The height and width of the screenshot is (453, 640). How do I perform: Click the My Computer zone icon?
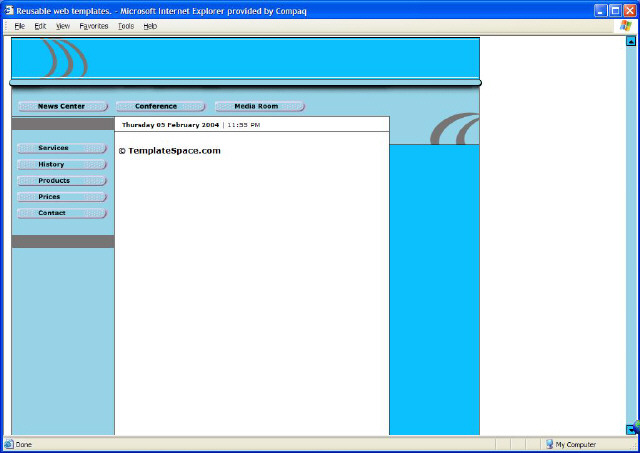[x=549, y=444]
